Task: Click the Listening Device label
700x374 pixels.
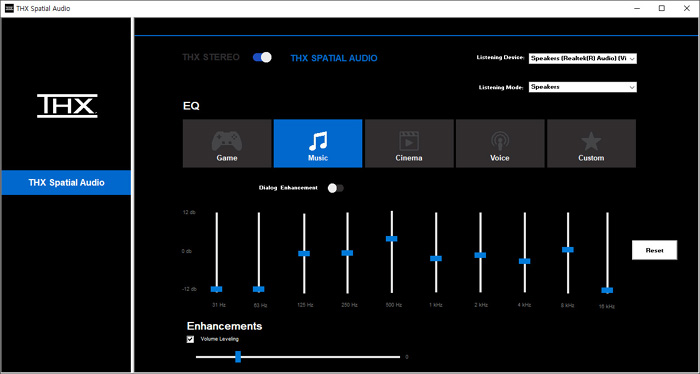Action: pyautogui.click(x=500, y=58)
